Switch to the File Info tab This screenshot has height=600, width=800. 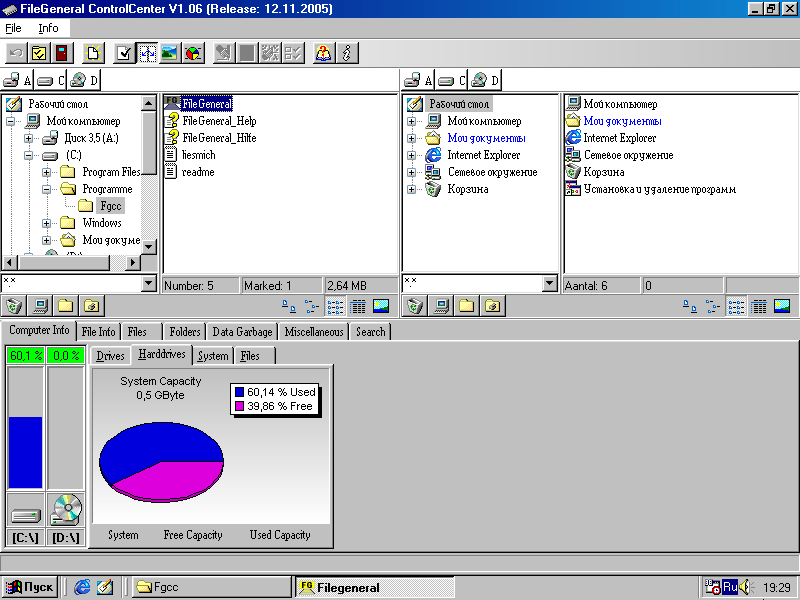pos(98,332)
